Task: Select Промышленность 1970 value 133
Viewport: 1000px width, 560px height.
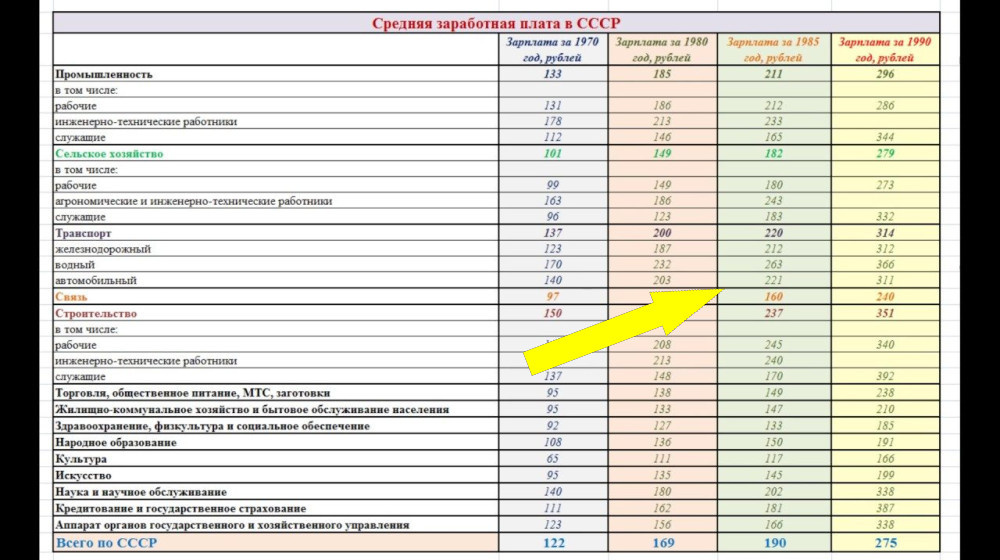Action: click(552, 74)
